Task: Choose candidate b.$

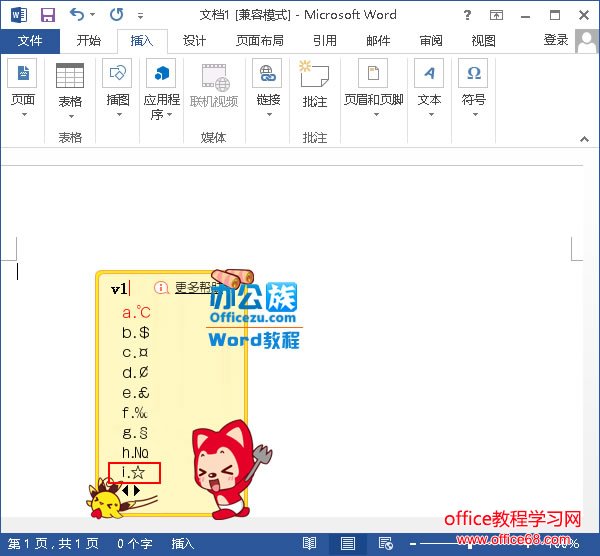Action: (x=136, y=332)
